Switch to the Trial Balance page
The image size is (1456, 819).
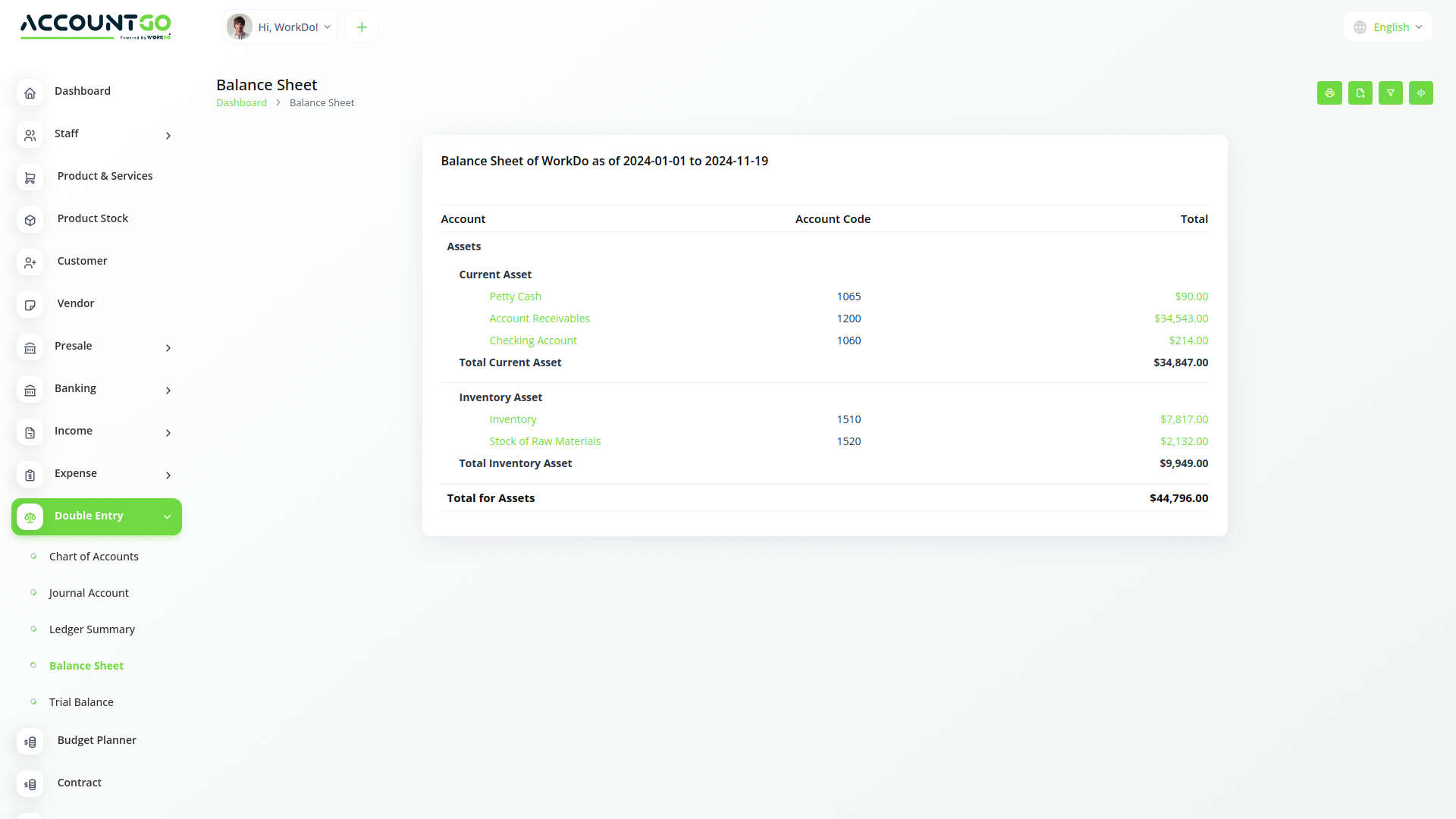[x=81, y=702]
